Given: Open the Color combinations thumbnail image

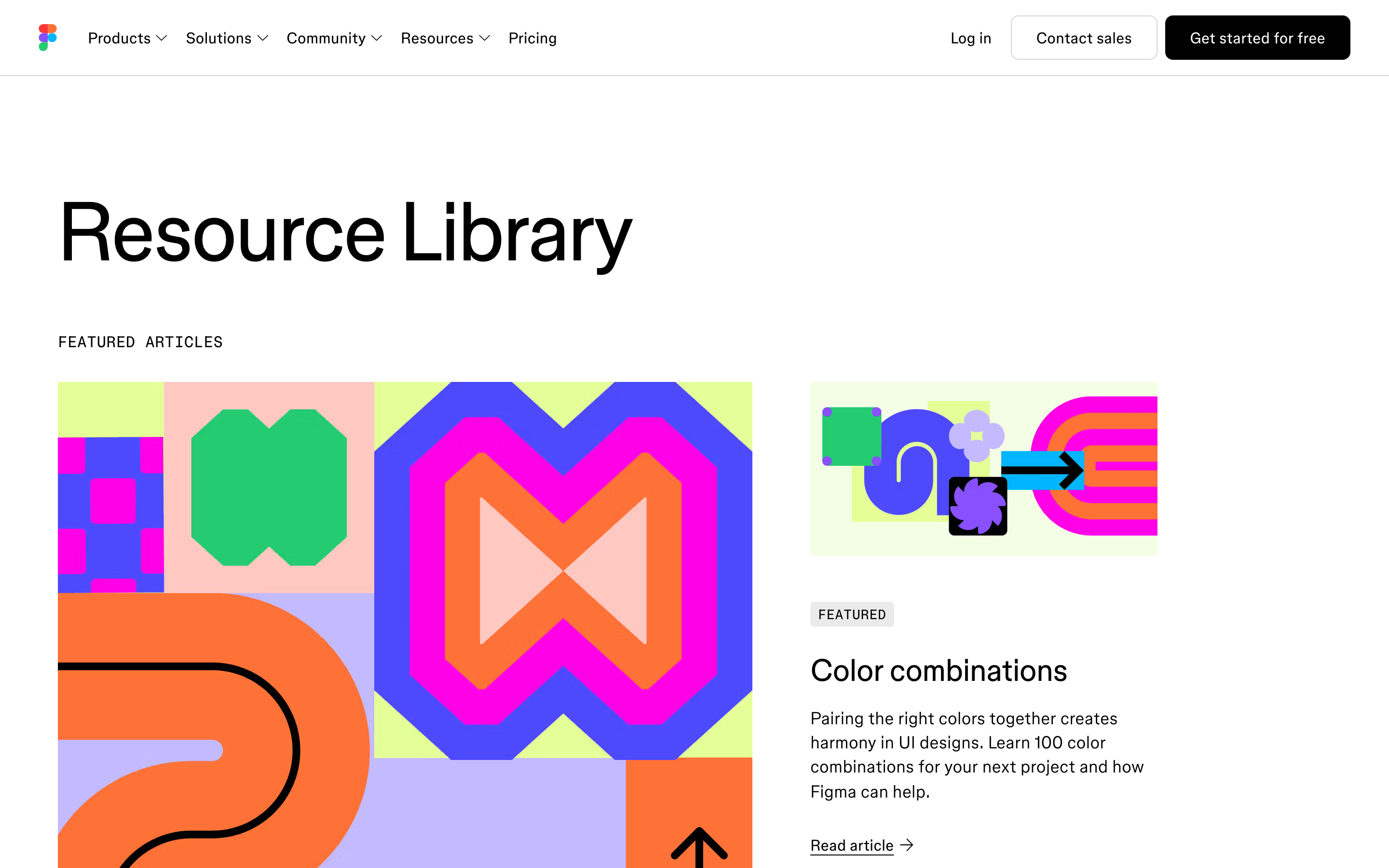Looking at the screenshot, I should 984,468.
